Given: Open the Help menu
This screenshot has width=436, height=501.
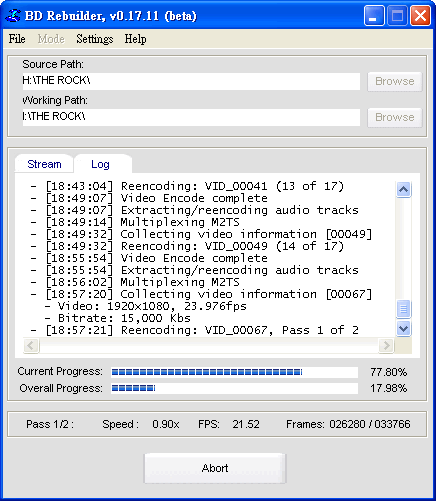Looking at the screenshot, I should coord(135,39).
